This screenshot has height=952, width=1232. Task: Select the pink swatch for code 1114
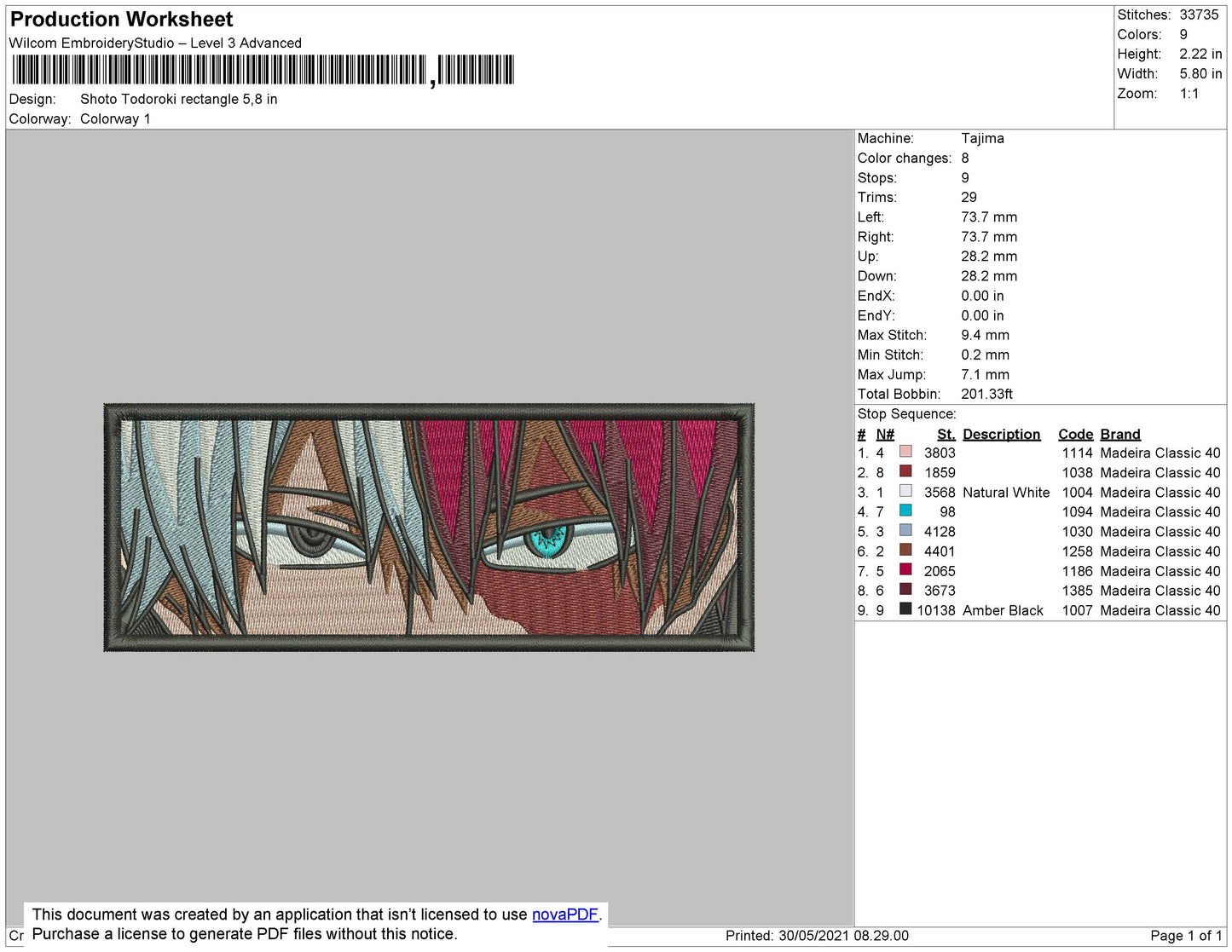tap(906, 453)
